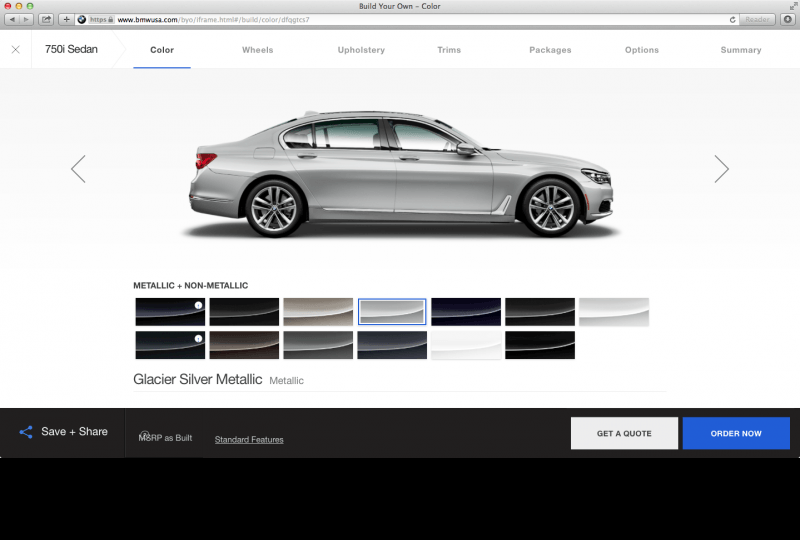Reload the page with the refresh icon

tap(732, 19)
